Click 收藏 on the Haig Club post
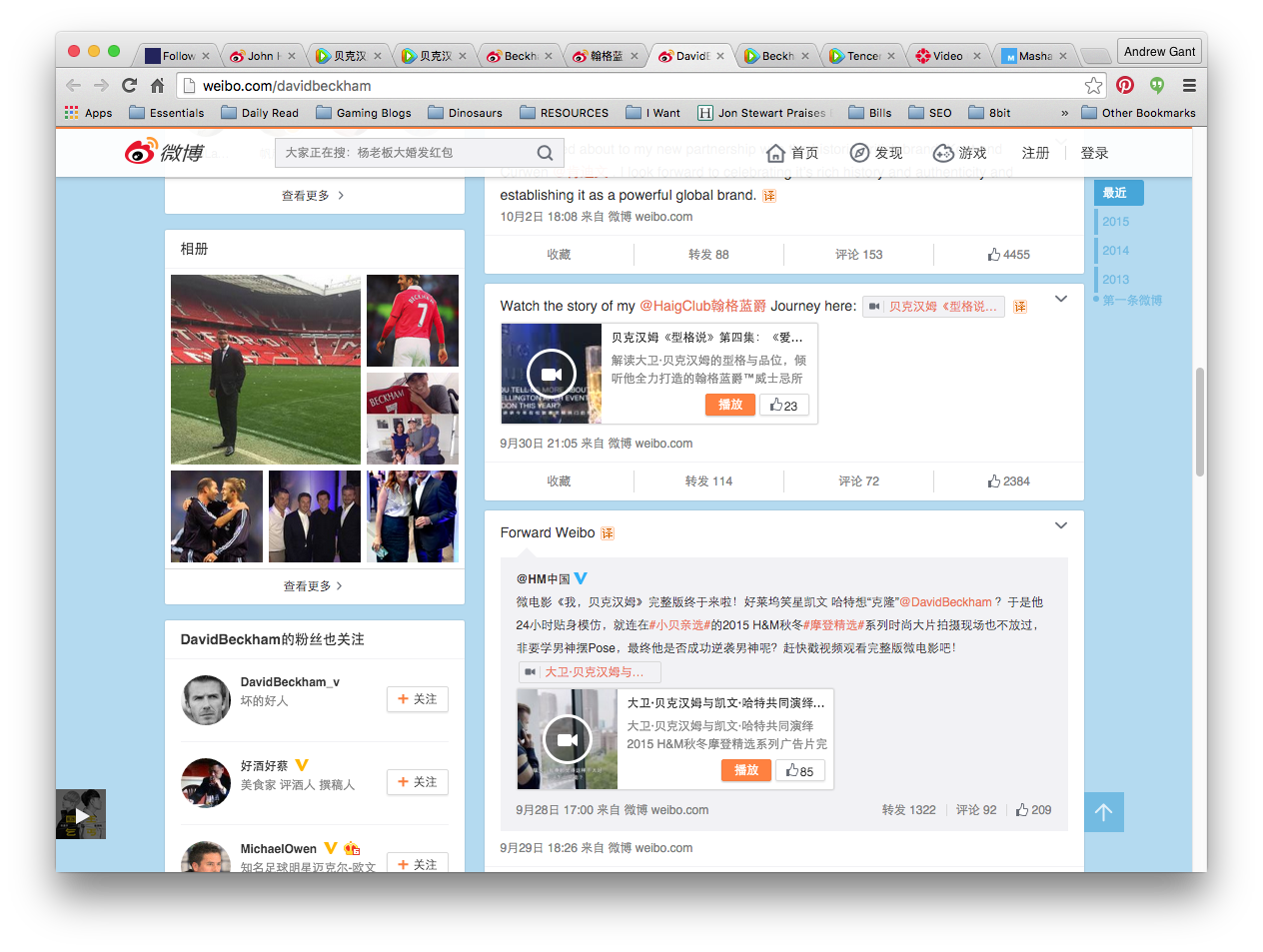The height and width of the screenshot is (952, 1263). click(x=559, y=481)
